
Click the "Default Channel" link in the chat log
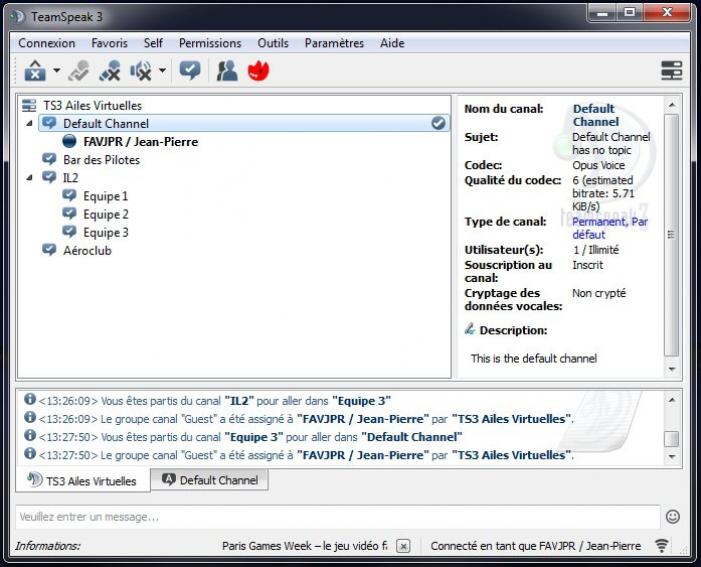(x=412, y=437)
